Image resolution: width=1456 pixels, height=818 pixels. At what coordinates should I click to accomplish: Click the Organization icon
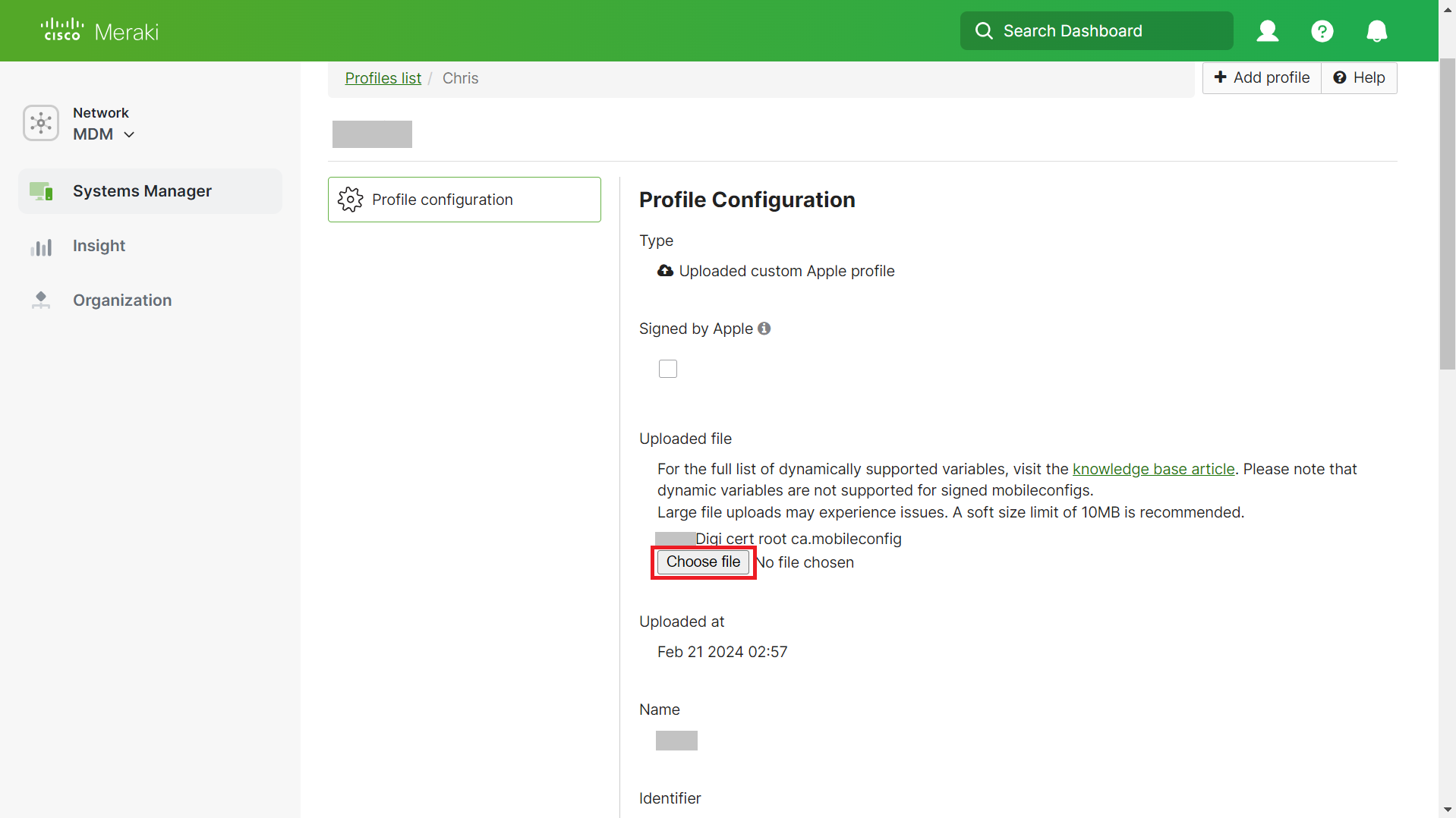[x=41, y=300]
